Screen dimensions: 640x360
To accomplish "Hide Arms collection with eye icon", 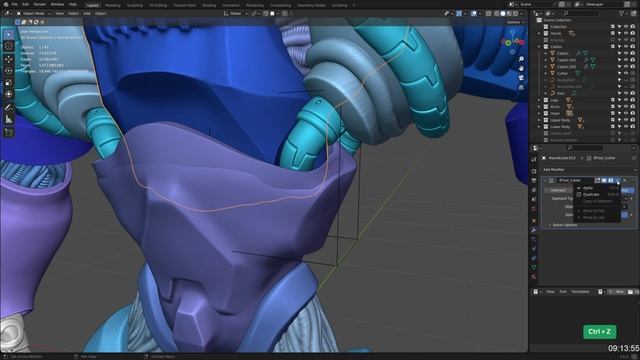I will (x=626, y=107).
